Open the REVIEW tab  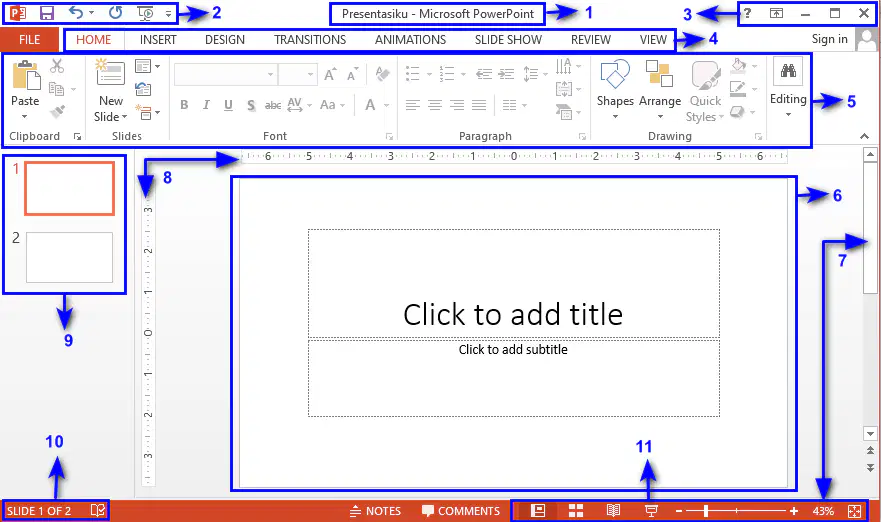pyautogui.click(x=591, y=40)
